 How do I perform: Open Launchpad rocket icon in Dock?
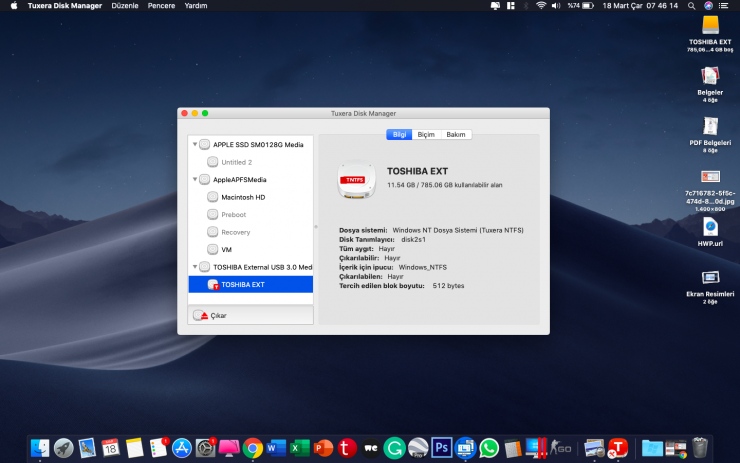coord(63,448)
